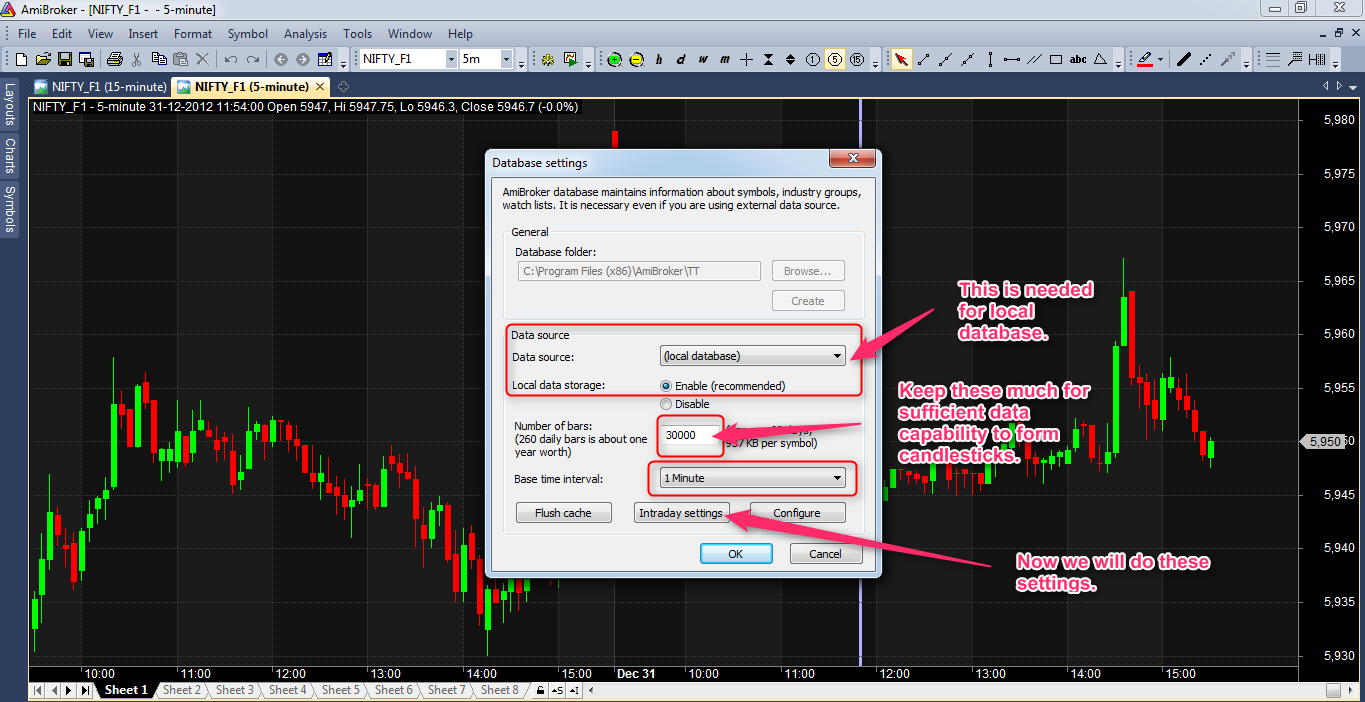Open the File menu
Image resolution: width=1365 pixels, height=702 pixels.
coord(27,33)
